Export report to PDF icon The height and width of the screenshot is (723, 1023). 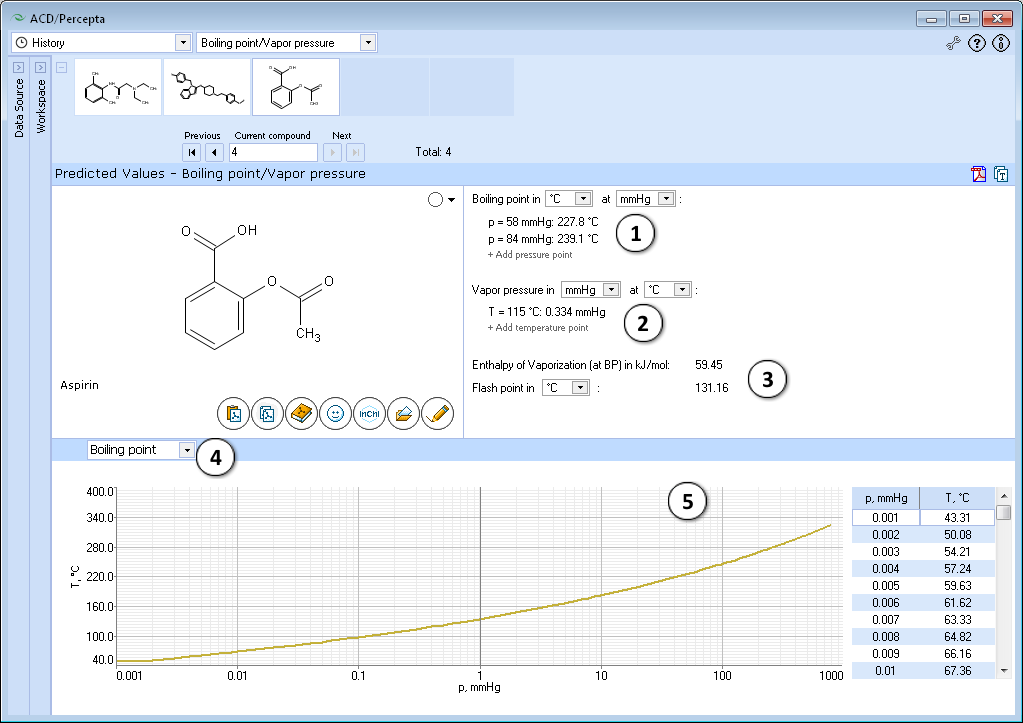pos(979,174)
